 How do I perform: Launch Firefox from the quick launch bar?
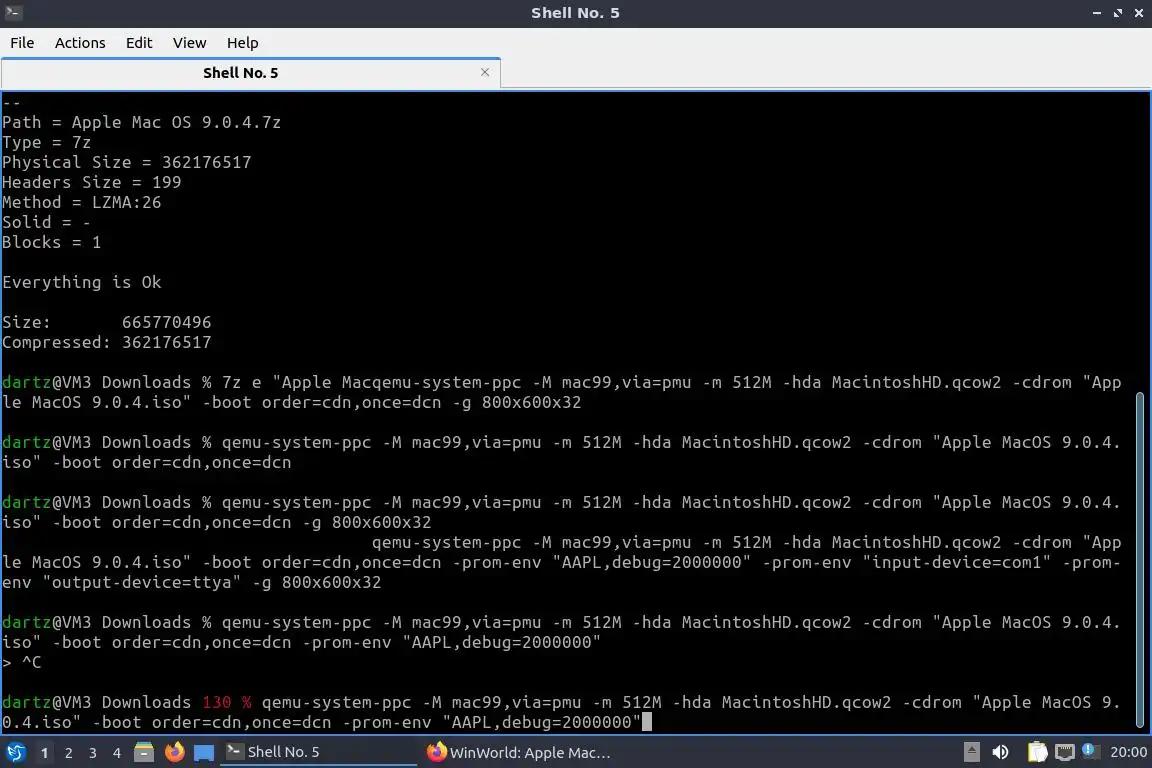pos(174,752)
